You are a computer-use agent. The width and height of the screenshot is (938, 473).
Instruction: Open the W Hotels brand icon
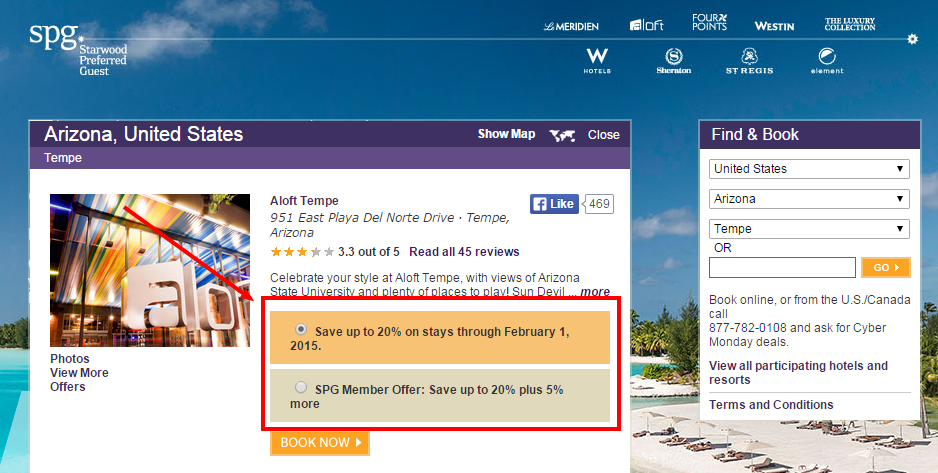pos(597,61)
